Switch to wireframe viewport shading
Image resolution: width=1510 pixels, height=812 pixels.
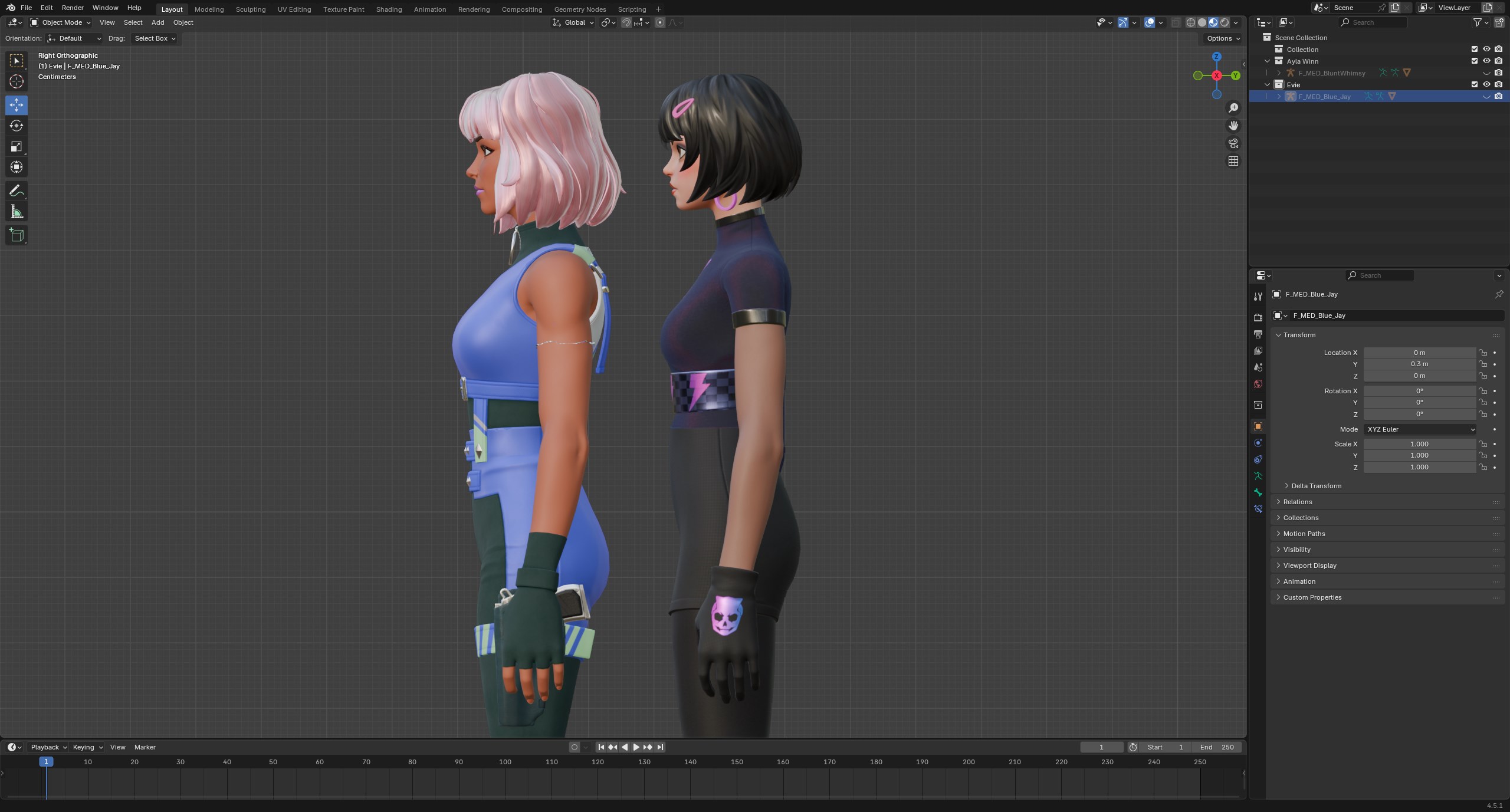click(x=1190, y=22)
